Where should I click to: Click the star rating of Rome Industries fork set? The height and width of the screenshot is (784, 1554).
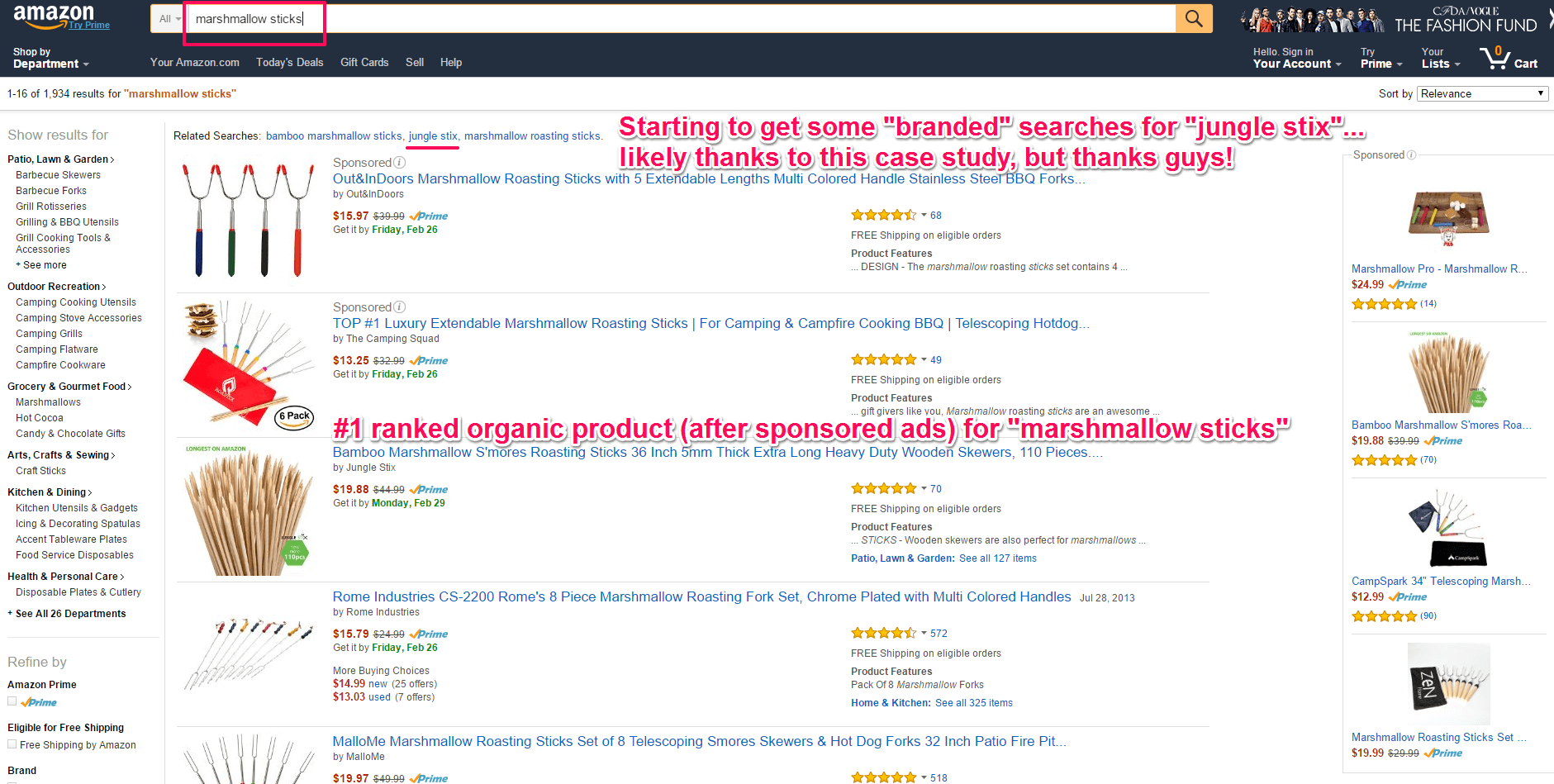[883, 634]
